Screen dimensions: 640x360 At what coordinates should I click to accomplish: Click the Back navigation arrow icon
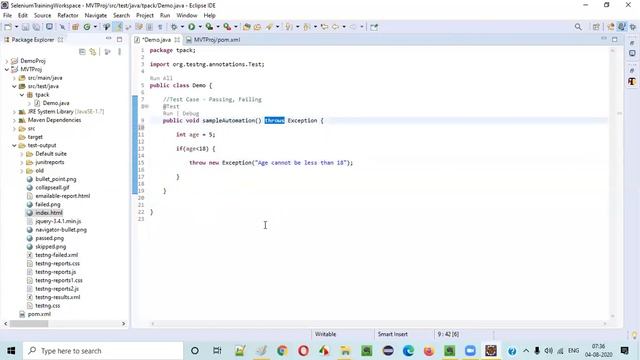[336, 27]
